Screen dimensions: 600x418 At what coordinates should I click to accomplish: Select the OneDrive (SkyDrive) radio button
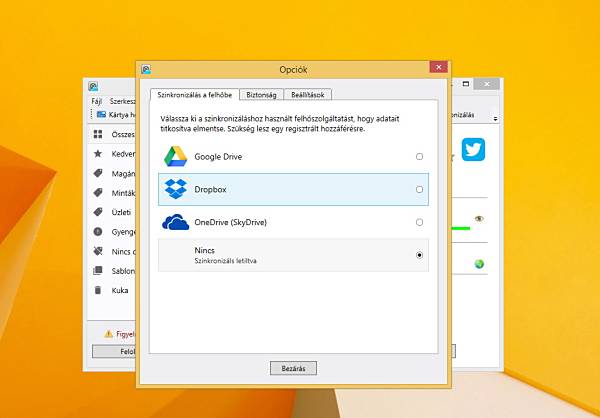pos(419,222)
